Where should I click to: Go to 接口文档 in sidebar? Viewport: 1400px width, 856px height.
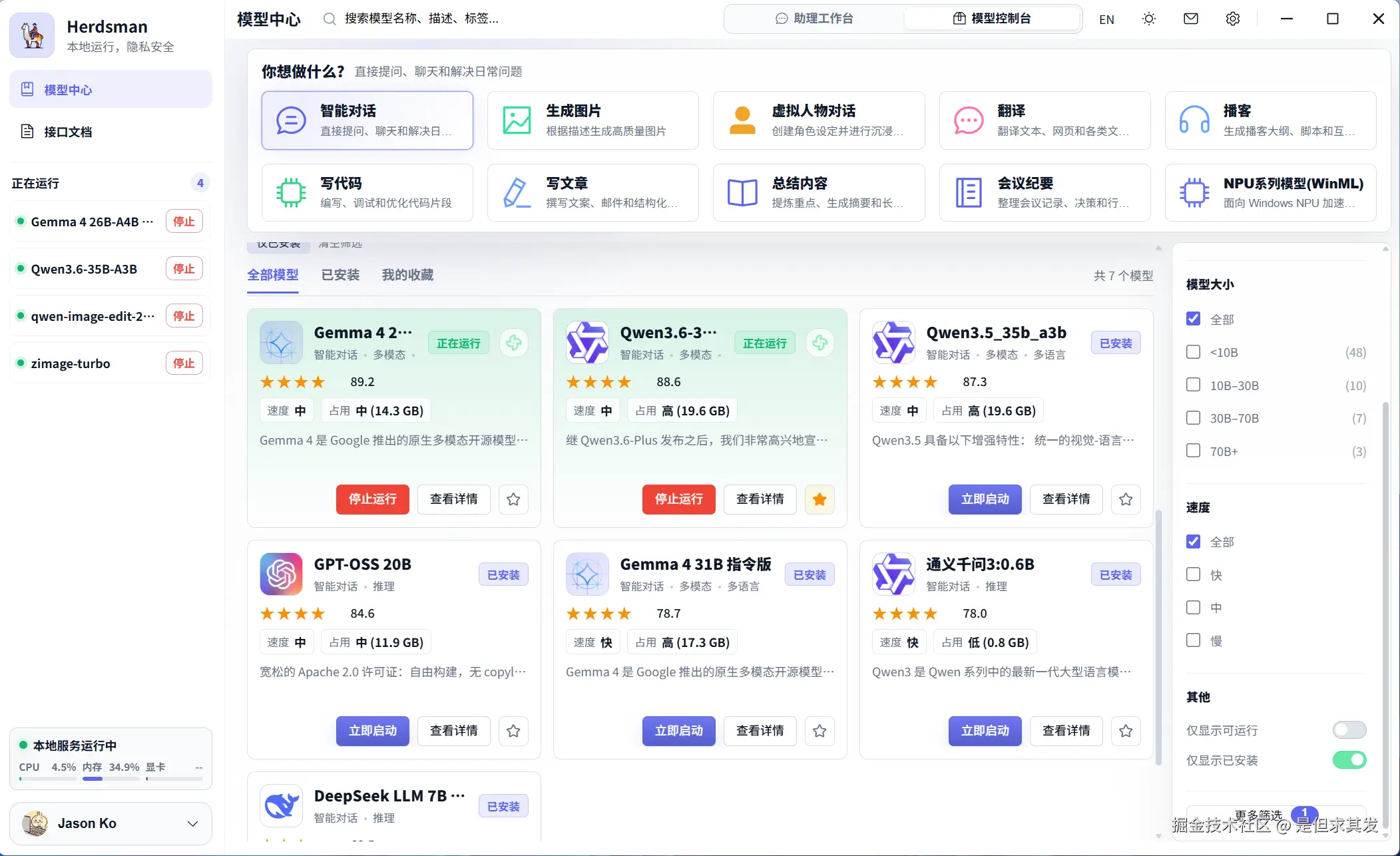click(x=111, y=132)
